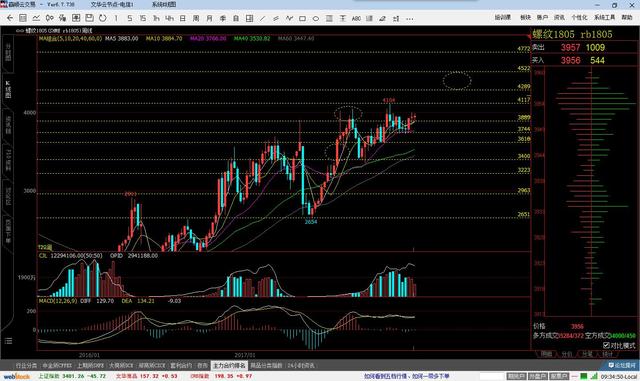
Task: Switch to the 中金所CFFEX tab
Action: [57, 365]
